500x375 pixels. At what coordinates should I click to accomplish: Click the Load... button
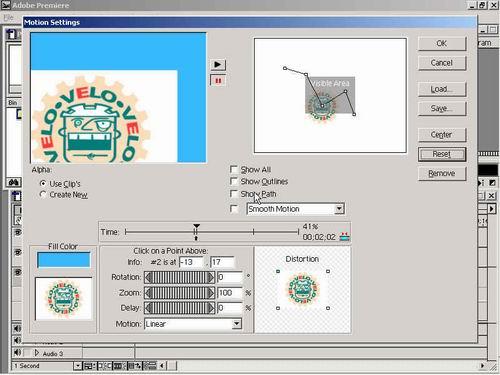(442, 89)
